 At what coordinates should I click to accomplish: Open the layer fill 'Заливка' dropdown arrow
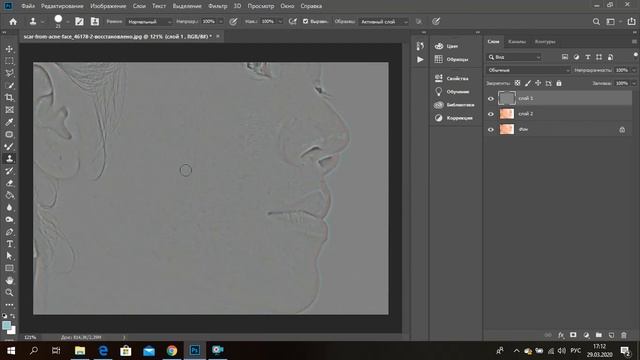tap(634, 83)
